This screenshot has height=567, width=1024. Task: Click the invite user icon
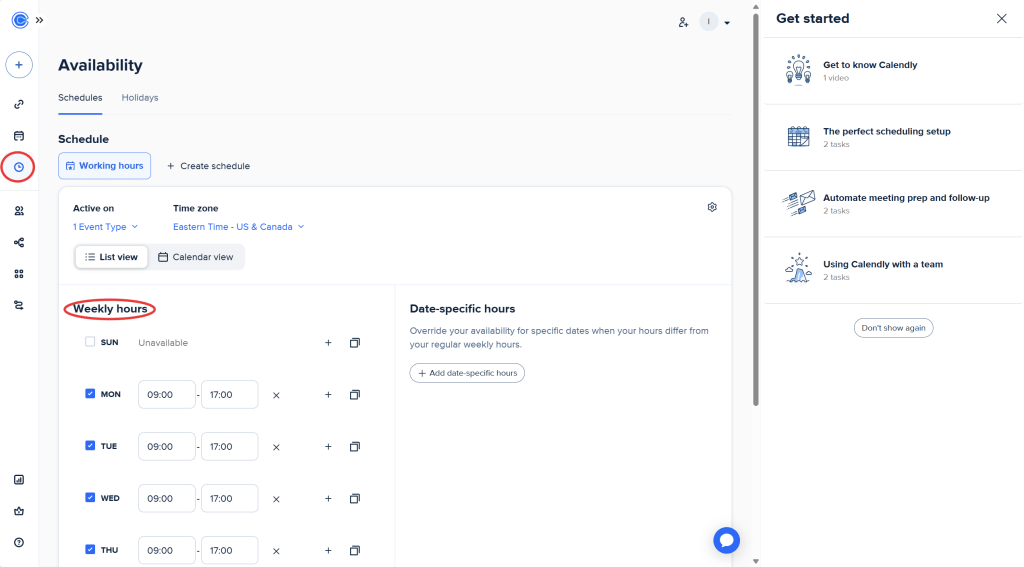click(683, 22)
